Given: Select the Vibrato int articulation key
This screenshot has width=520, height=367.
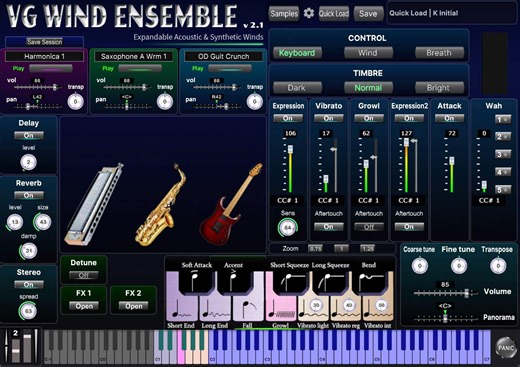Looking at the screenshot, I should coord(378,309).
